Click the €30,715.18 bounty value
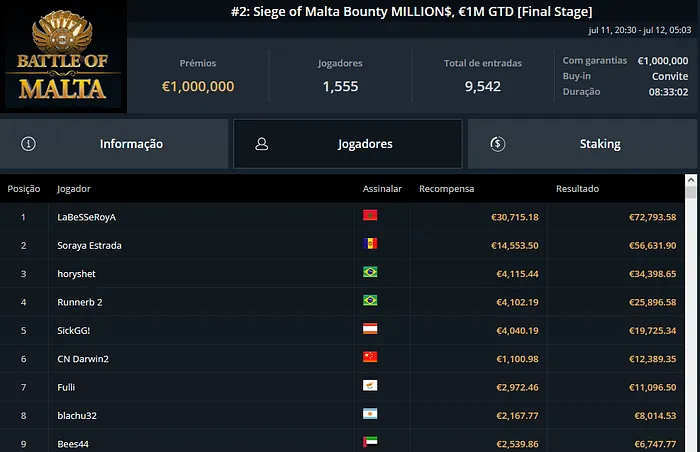The width and height of the screenshot is (700, 452). coord(515,217)
